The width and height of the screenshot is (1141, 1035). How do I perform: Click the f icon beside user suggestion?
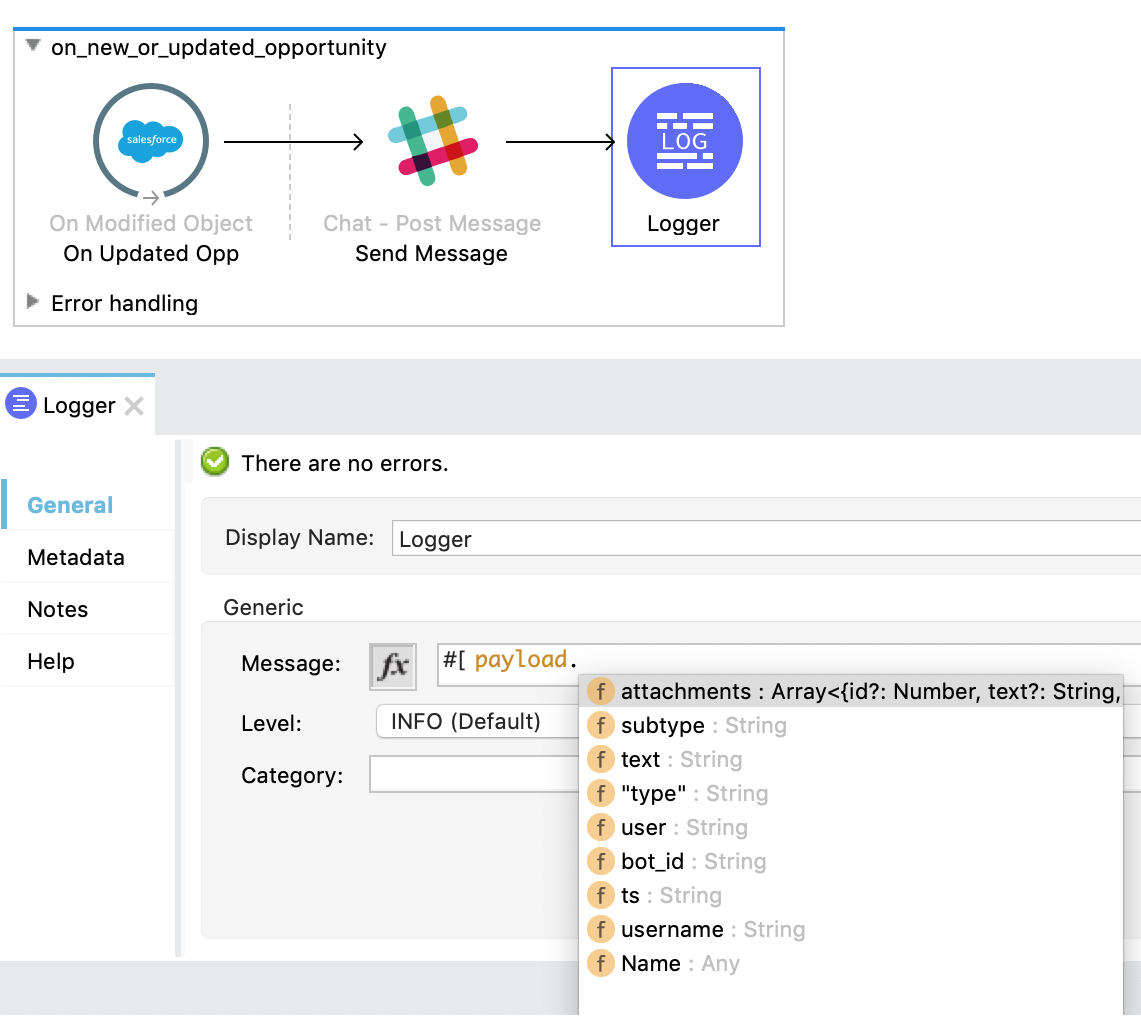pyautogui.click(x=601, y=827)
